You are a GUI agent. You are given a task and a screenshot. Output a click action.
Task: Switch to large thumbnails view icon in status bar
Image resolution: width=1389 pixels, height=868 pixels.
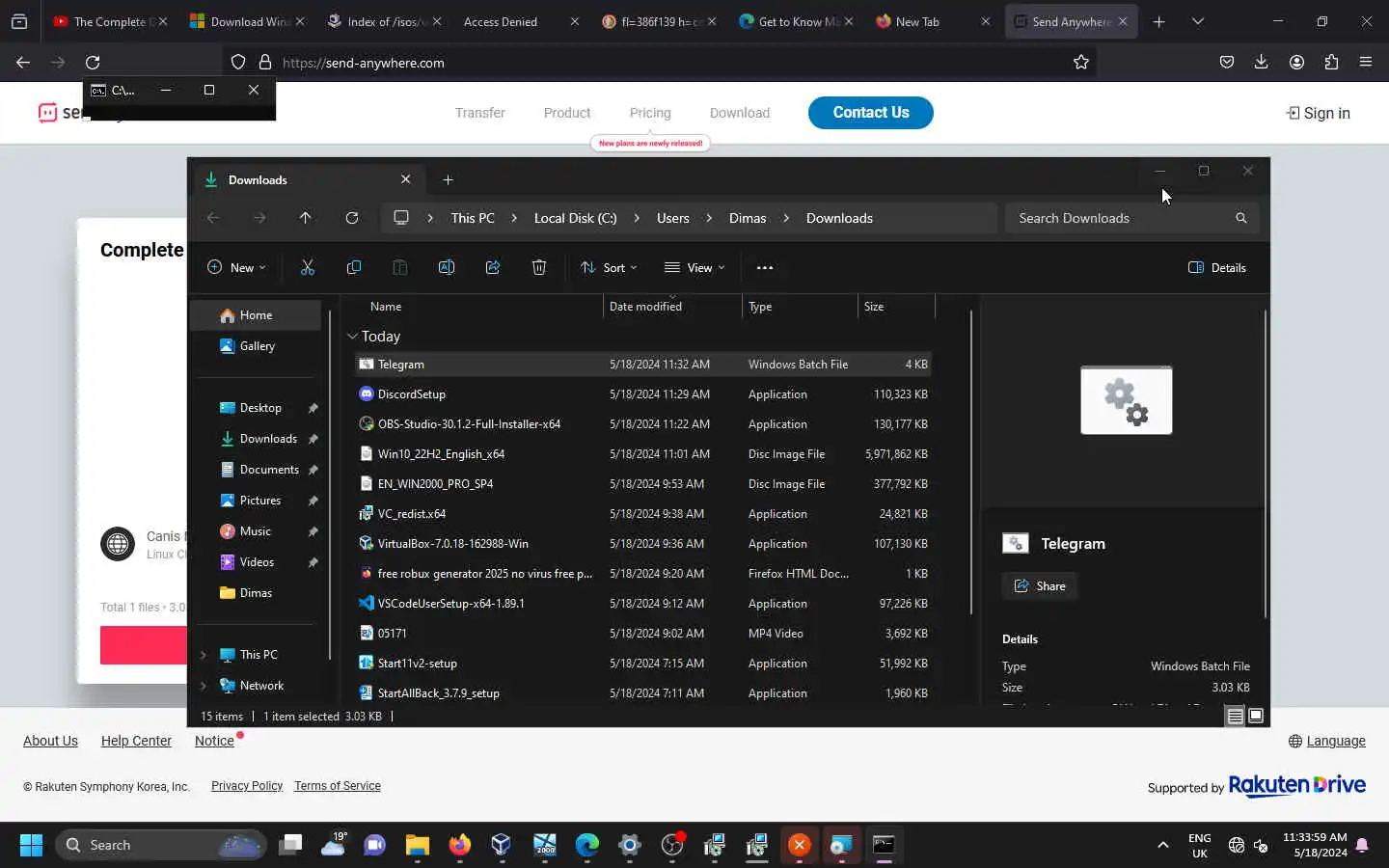click(x=1256, y=716)
